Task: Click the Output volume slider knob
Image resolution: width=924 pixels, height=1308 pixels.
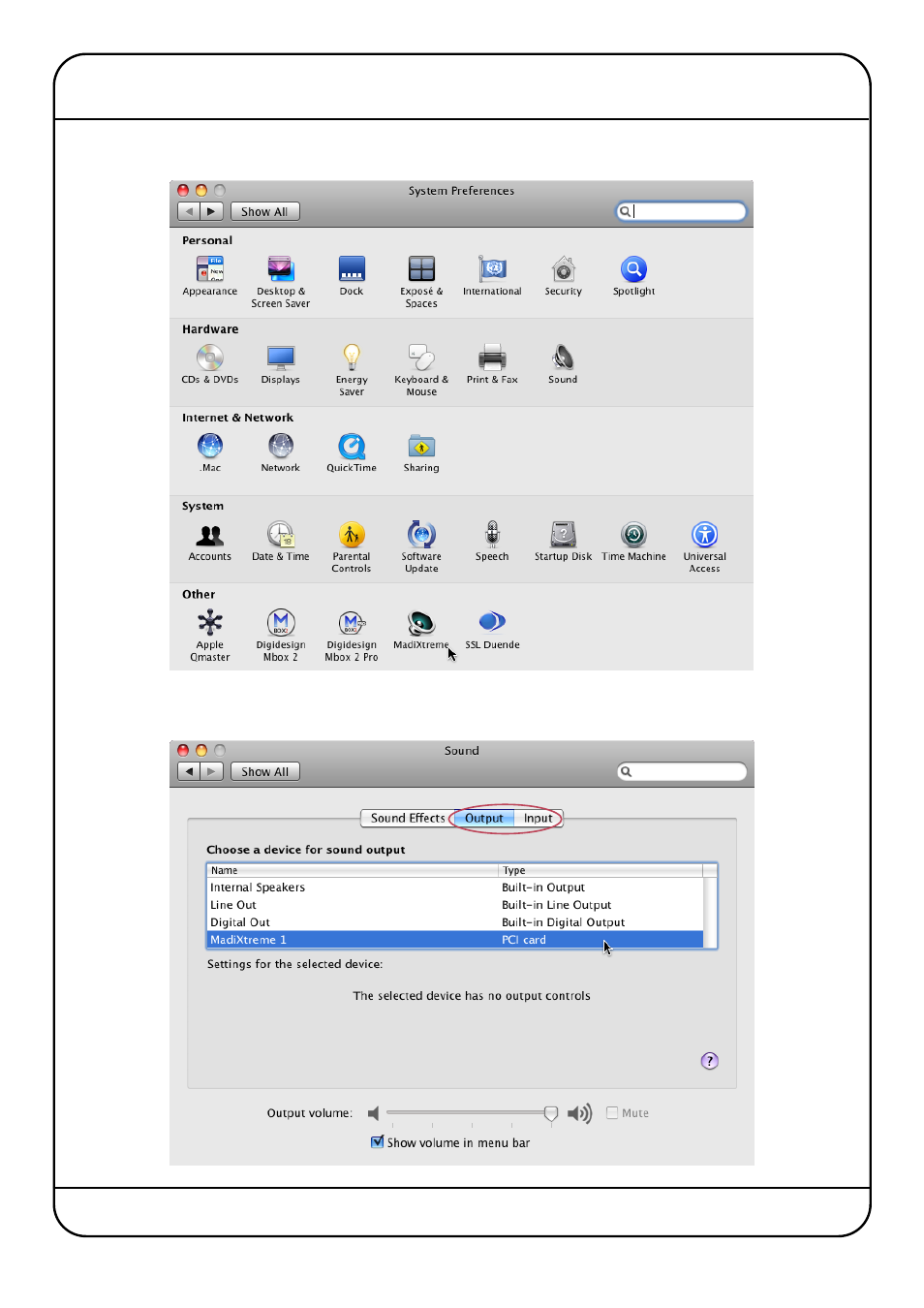Action: (x=551, y=1114)
